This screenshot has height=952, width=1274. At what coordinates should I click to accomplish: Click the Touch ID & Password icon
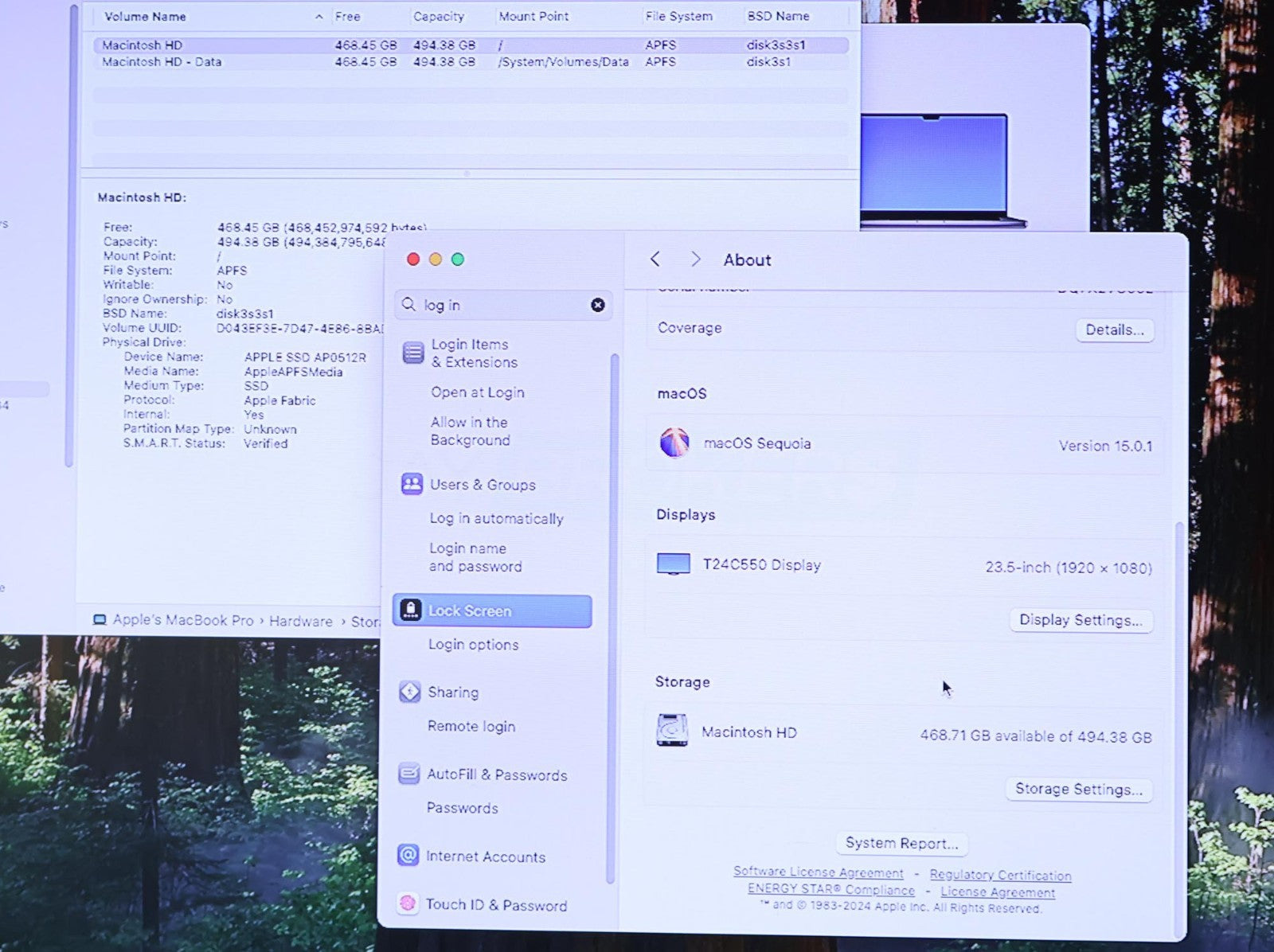(408, 903)
